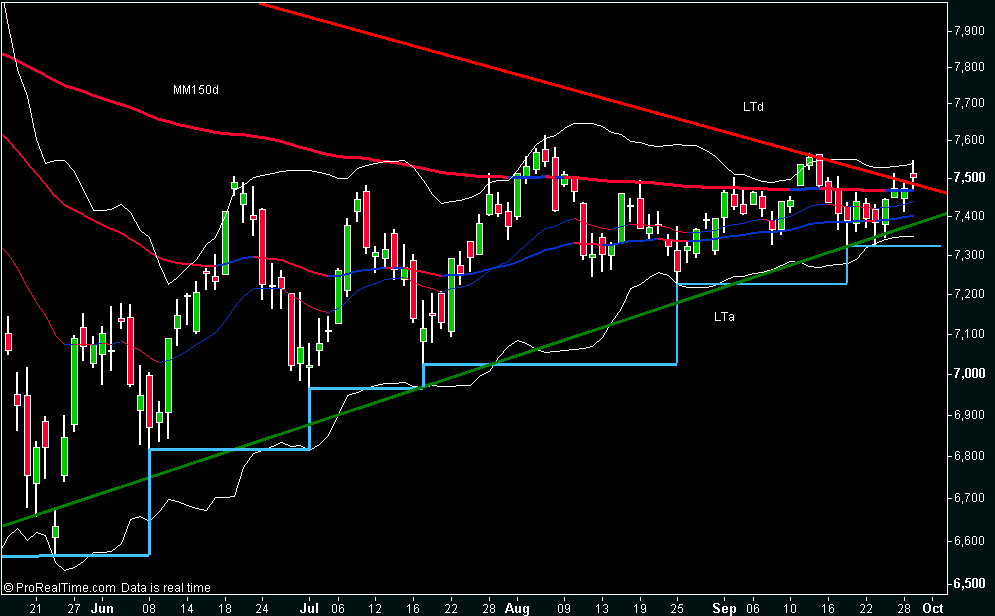Image resolution: width=995 pixels, height=616 pixels.
Task: Click the 18 date label on time axis
Action: [225, 608]
